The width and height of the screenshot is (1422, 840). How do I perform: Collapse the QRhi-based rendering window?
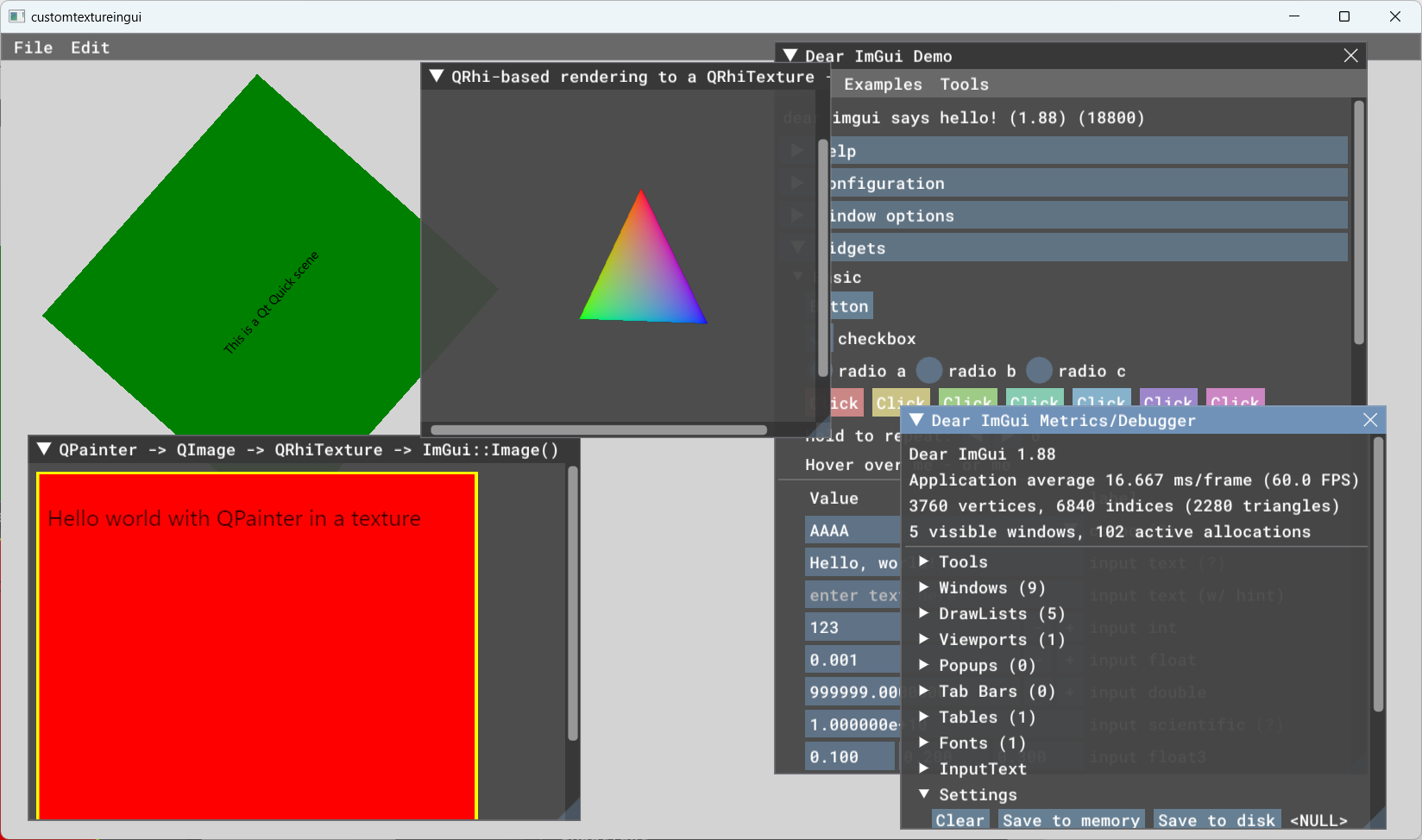pos(436,76)
